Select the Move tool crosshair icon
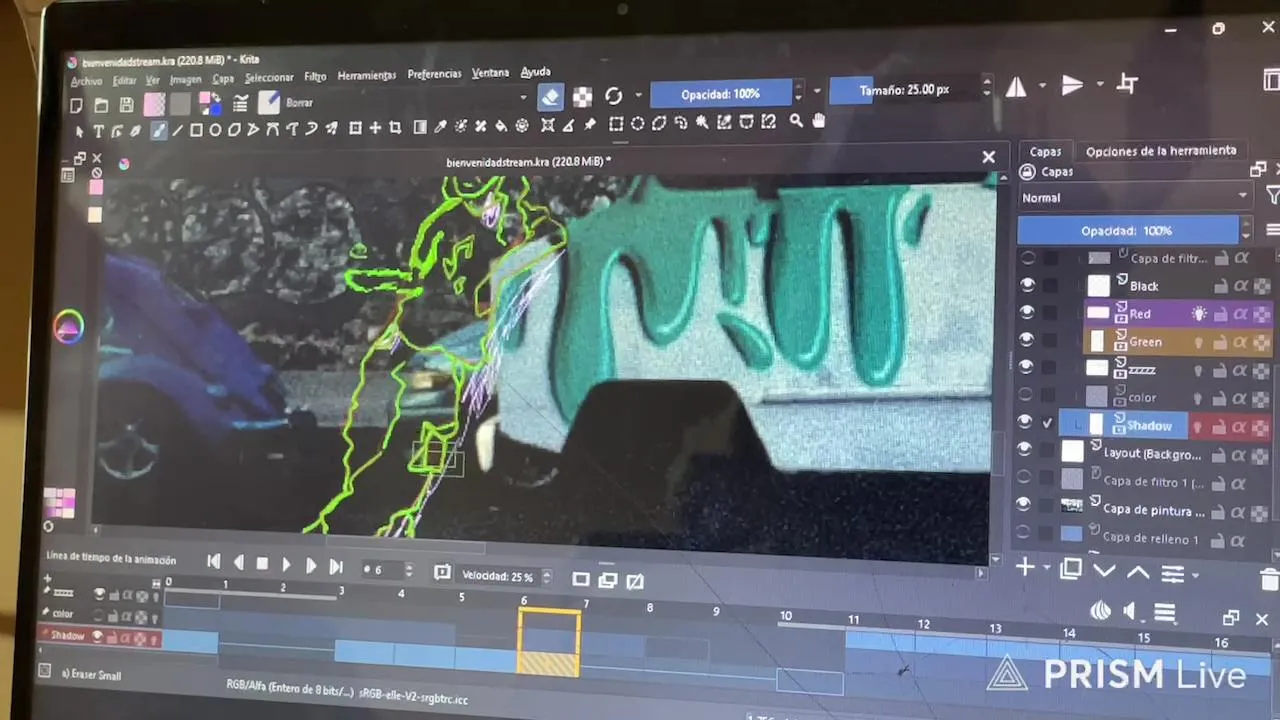Viewport: 1280px width, 720px height. (x=375, y=128)
